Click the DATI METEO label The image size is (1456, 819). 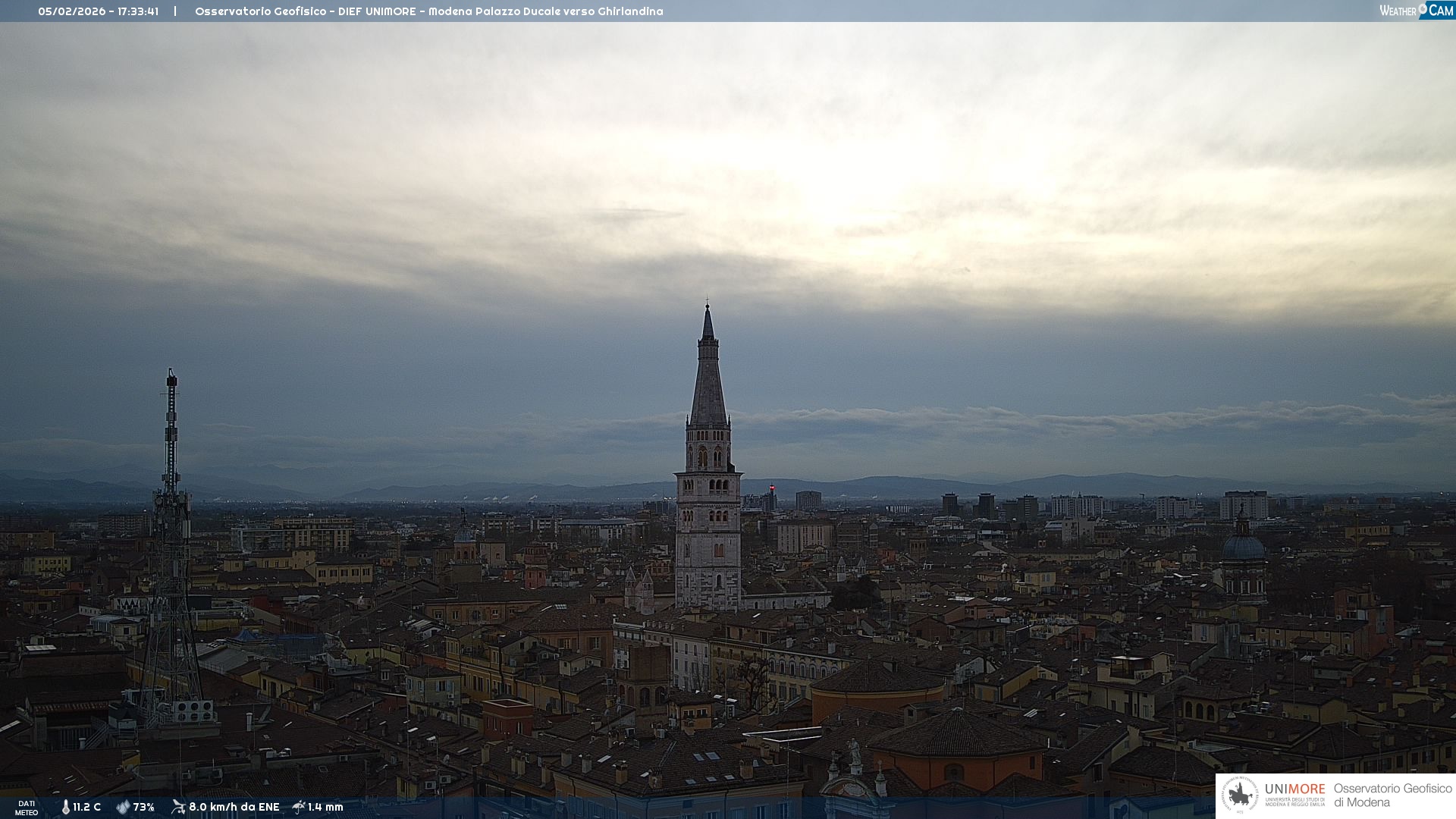27,808
